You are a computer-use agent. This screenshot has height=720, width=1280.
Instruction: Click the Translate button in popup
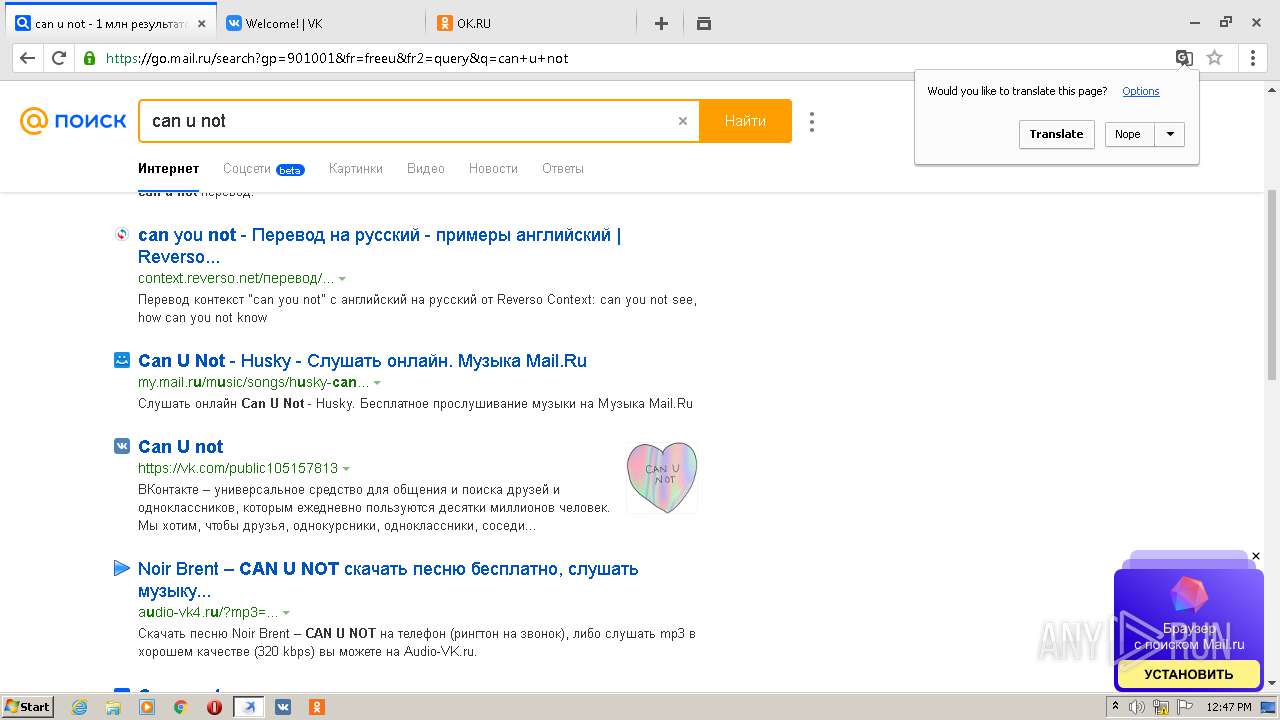pyautogui.click(x=1057, y=134)
